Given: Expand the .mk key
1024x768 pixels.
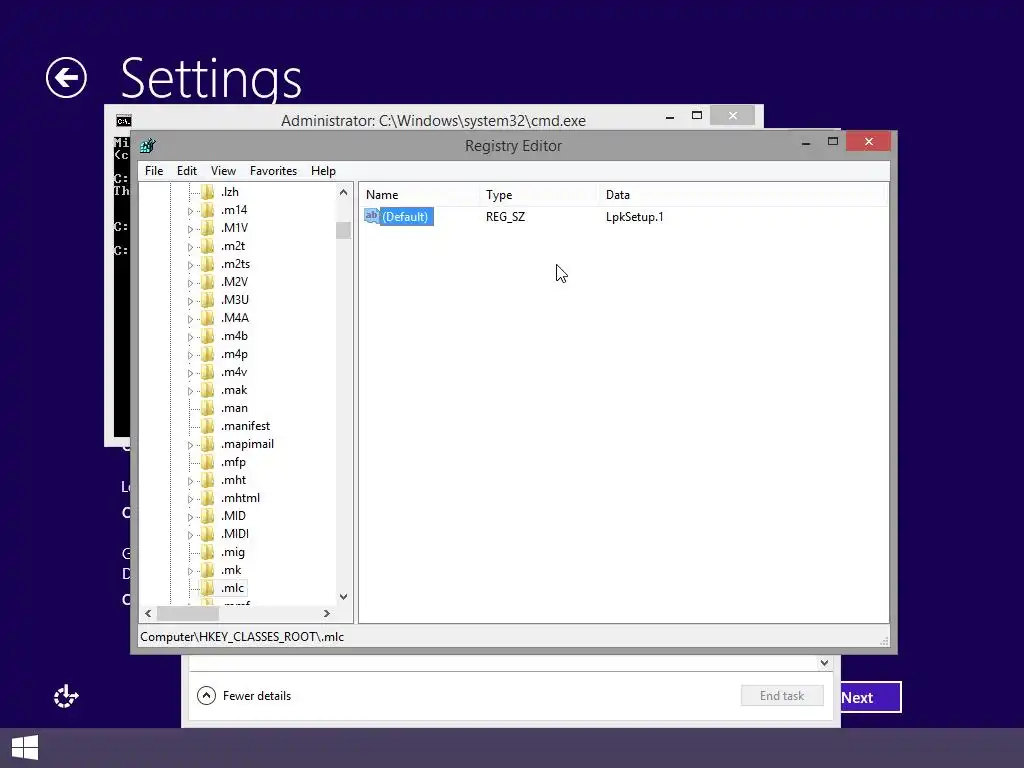Looking at the screenshot, I should click(x=190, y=571).
